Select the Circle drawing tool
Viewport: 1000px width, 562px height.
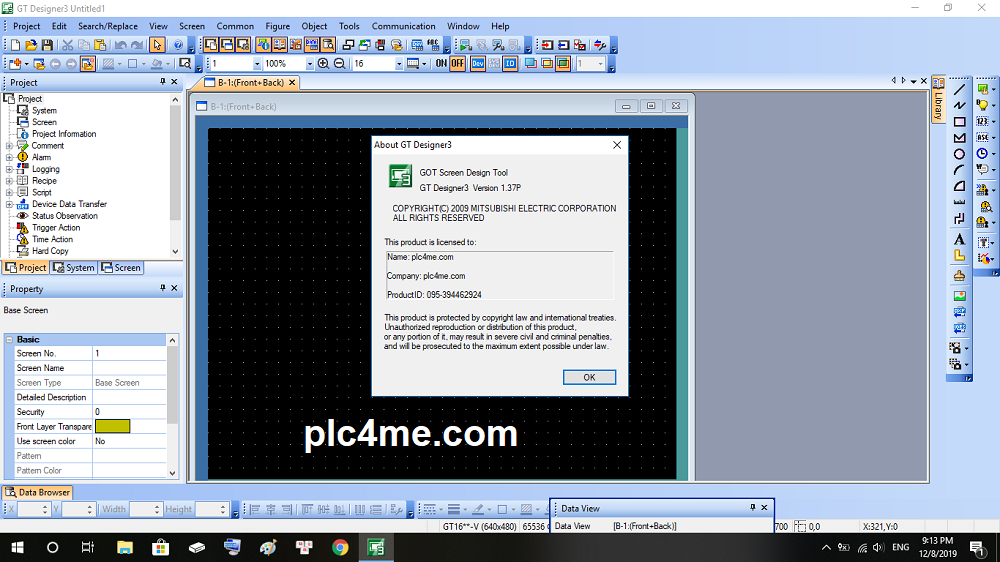[x=959, y=154]
